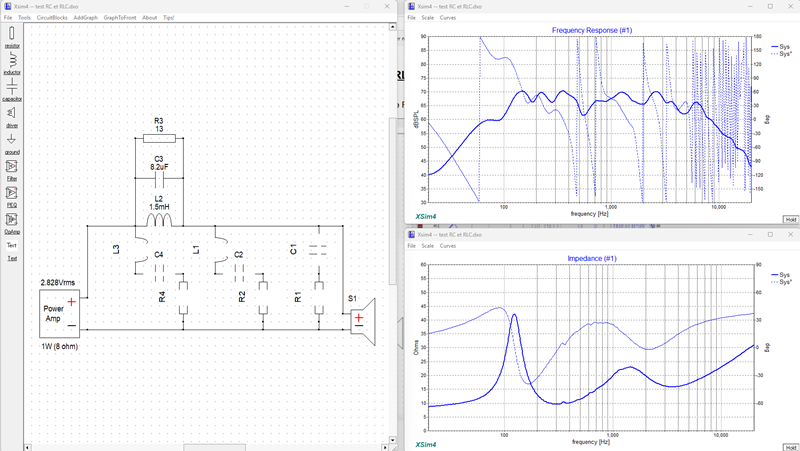Click the L2 1.5mH inductor symbol
Screen dimensions: 800x451
point(159,220)
